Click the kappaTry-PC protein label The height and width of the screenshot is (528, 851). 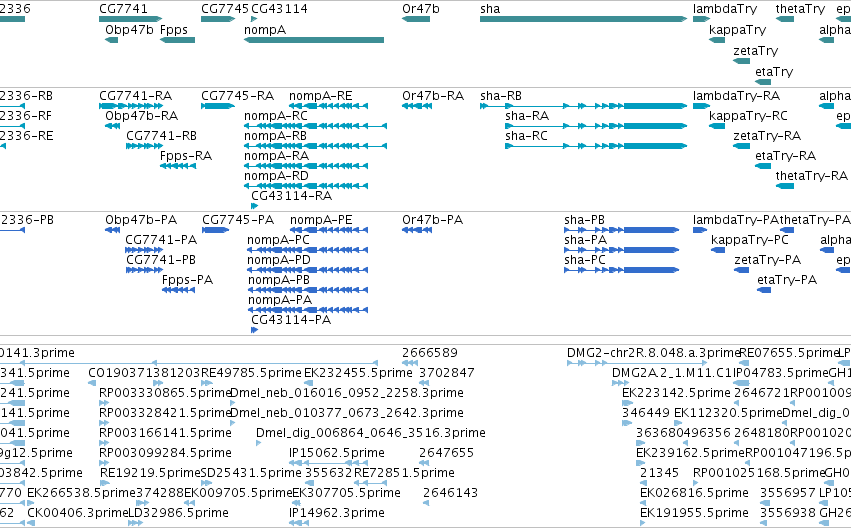750,240
